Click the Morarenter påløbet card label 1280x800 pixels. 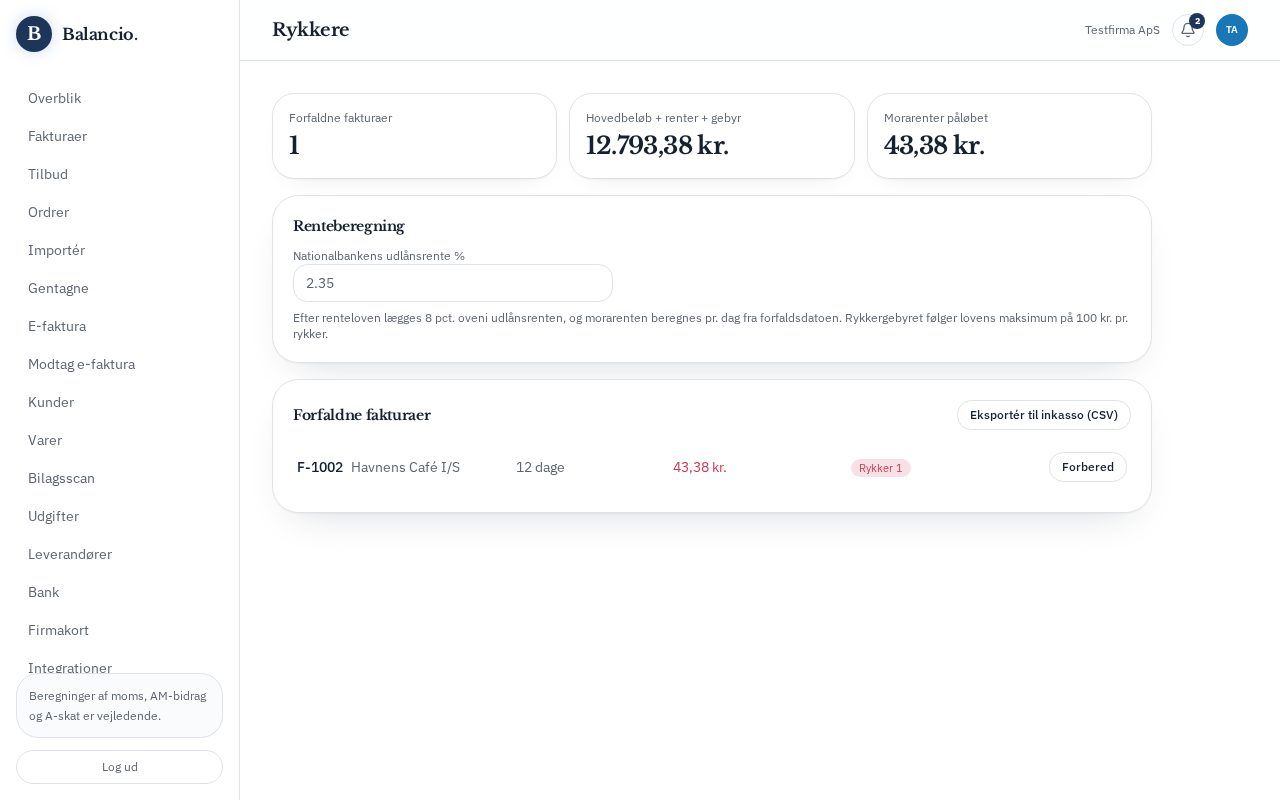936,118
